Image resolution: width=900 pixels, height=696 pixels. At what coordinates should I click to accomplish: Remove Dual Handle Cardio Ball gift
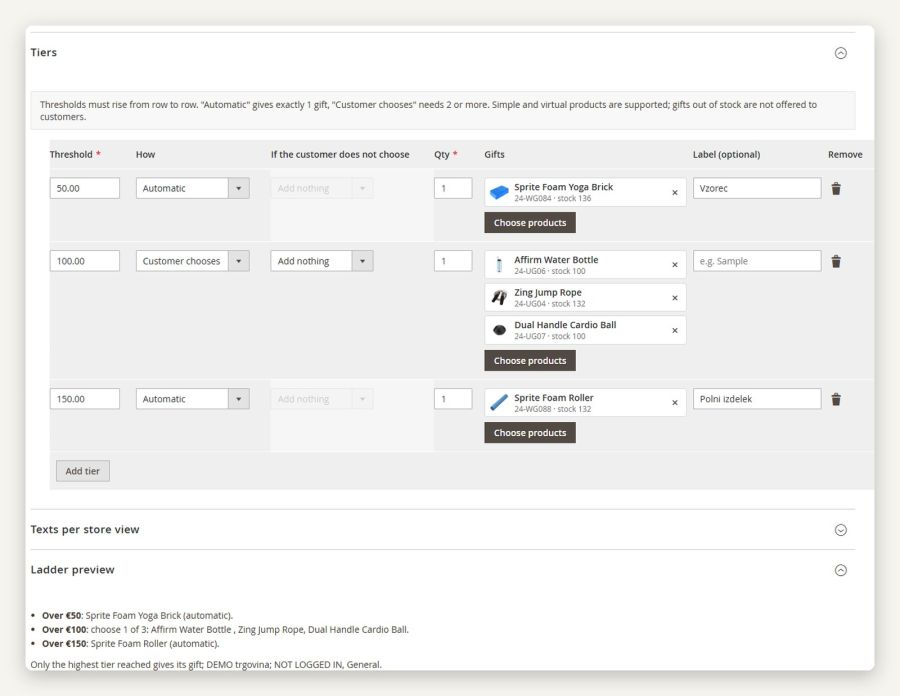[x=674, y=330]
